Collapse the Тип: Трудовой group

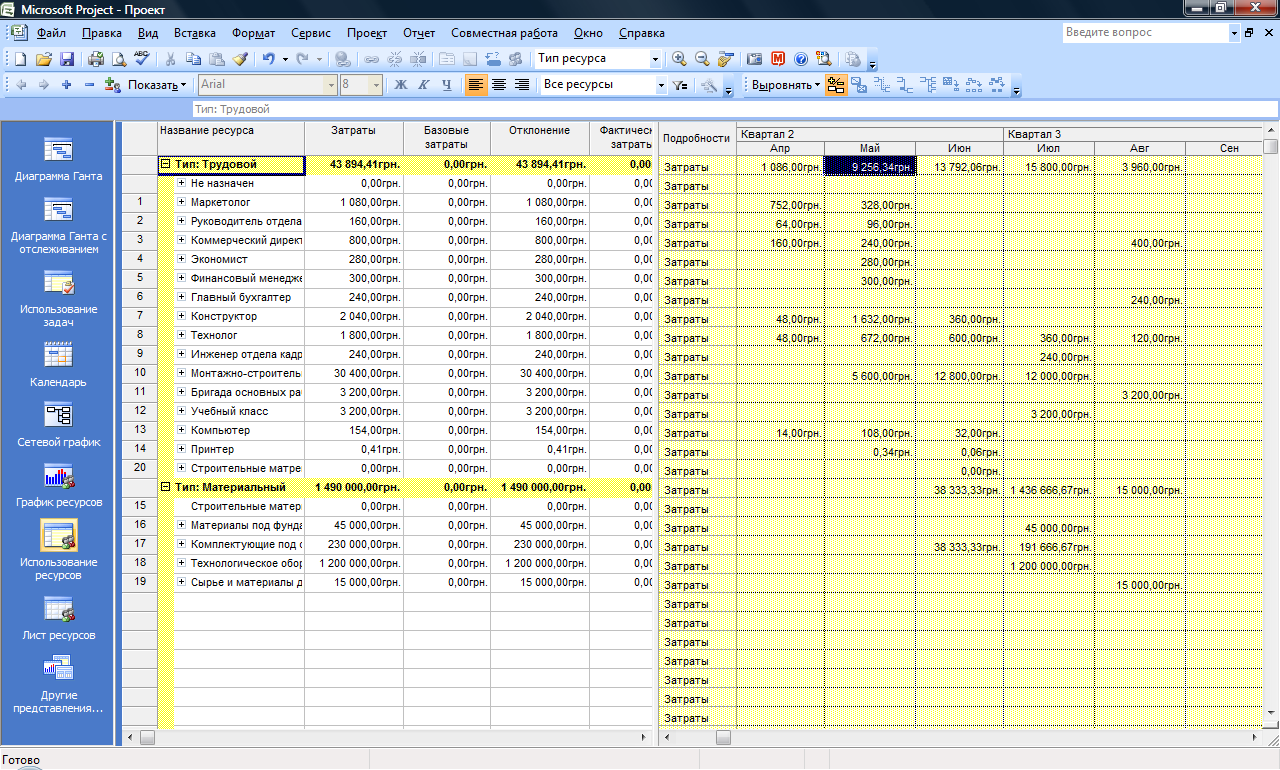pos(166,164)
